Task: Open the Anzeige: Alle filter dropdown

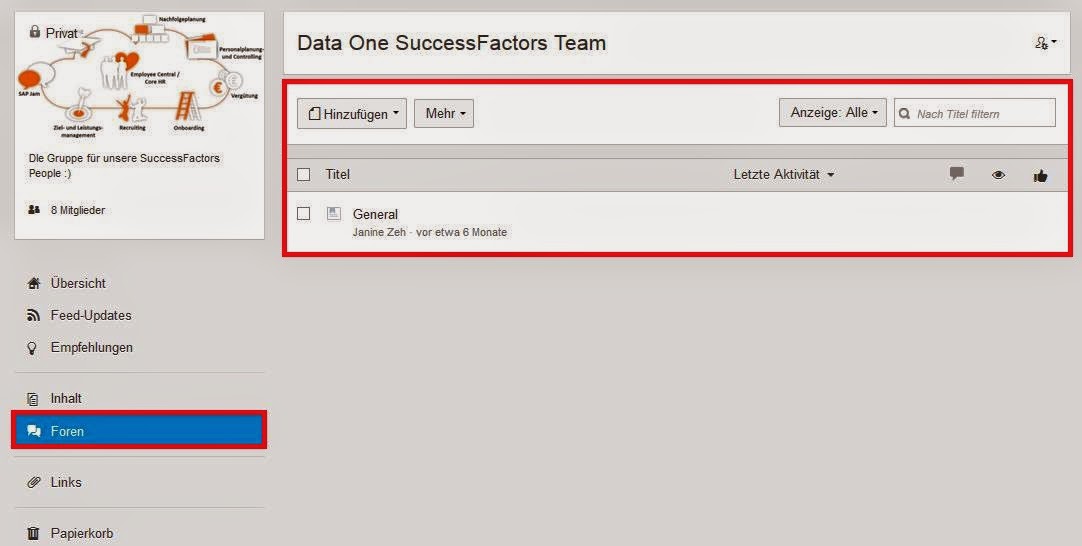Action: (833, 113)
